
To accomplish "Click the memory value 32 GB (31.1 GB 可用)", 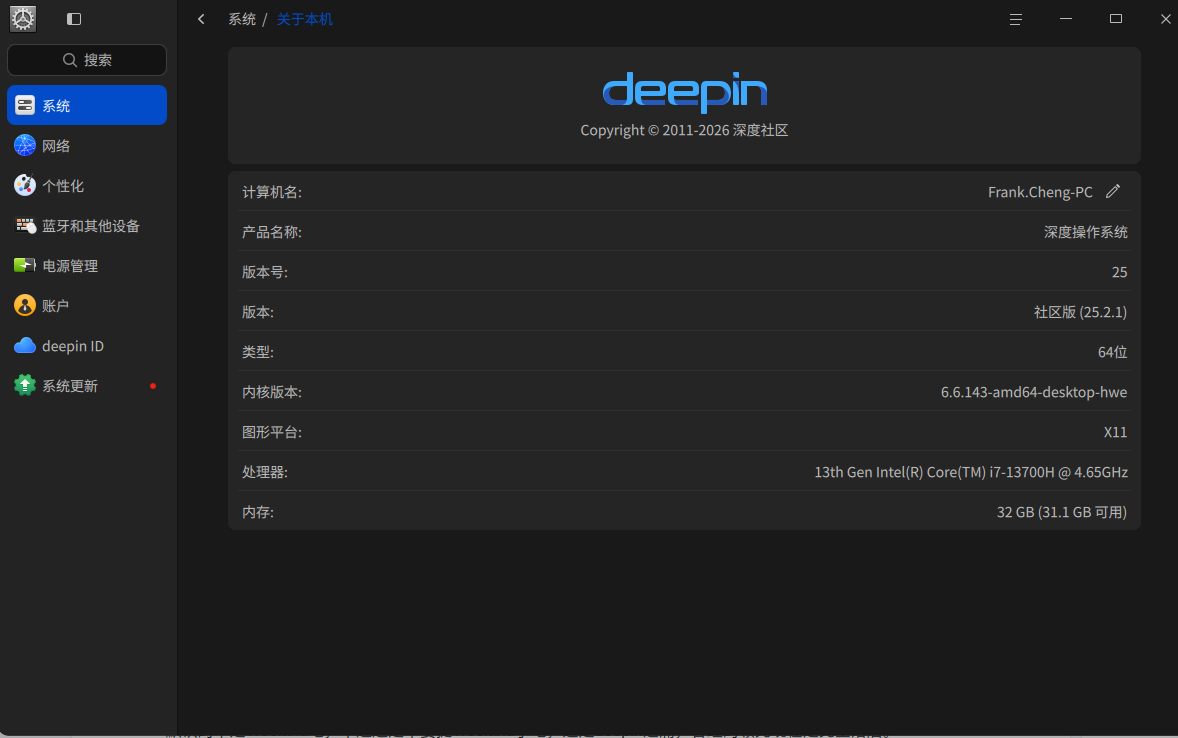I will (1062, 512).
